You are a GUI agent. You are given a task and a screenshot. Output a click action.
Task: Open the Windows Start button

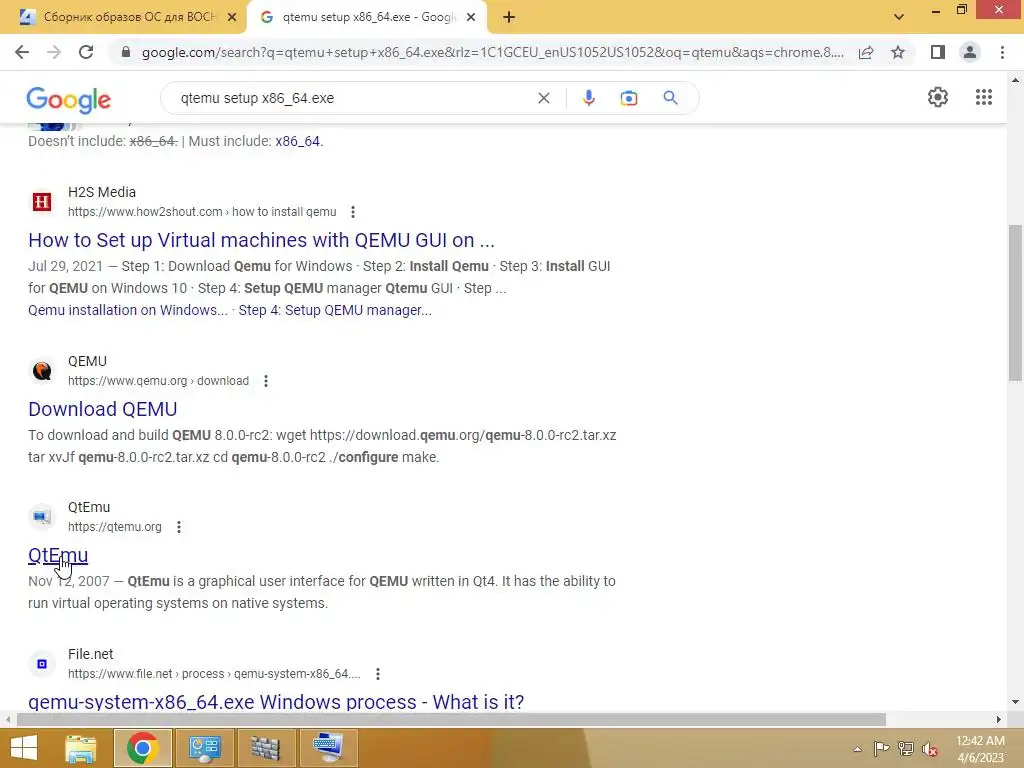pos(24,748)
